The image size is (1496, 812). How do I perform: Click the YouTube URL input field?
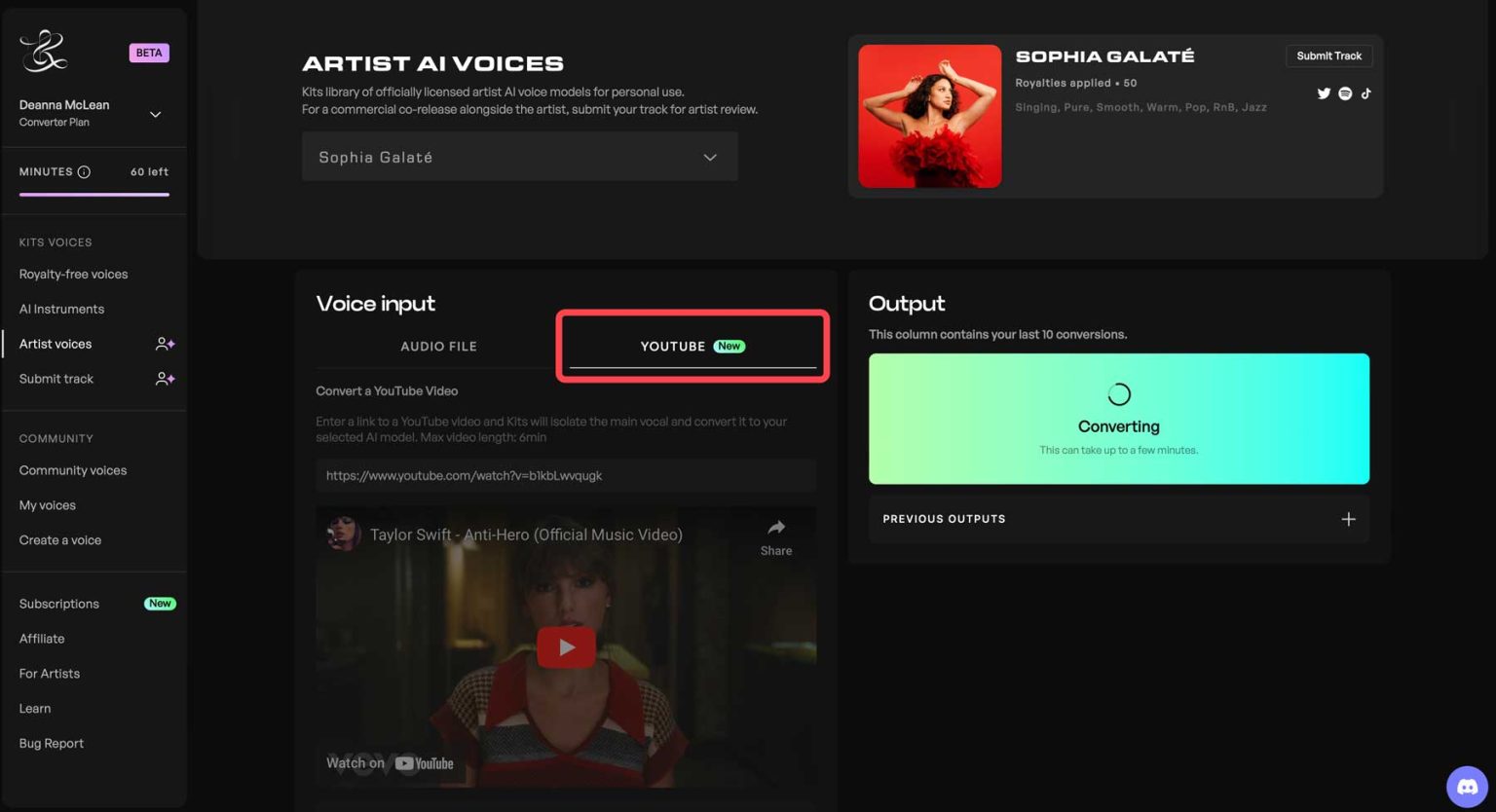[565, 476]
